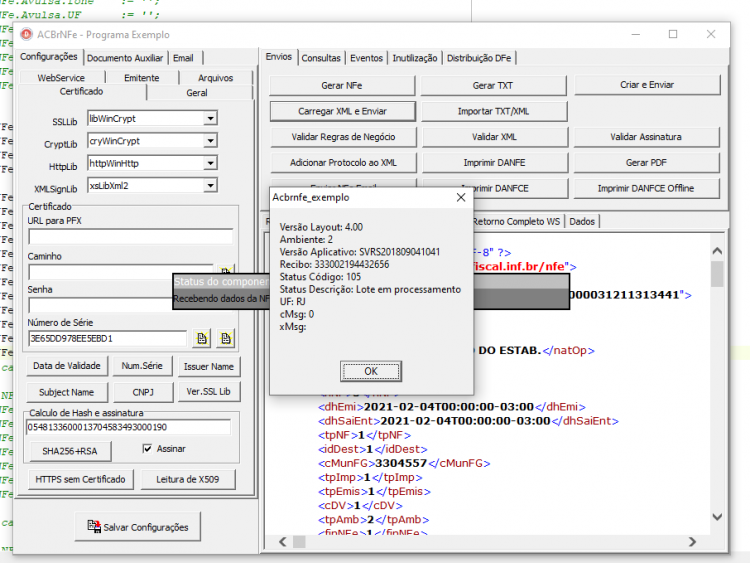Click the Recibo number 333002194432656 text

pyautogui.click(x=352, y=265)
